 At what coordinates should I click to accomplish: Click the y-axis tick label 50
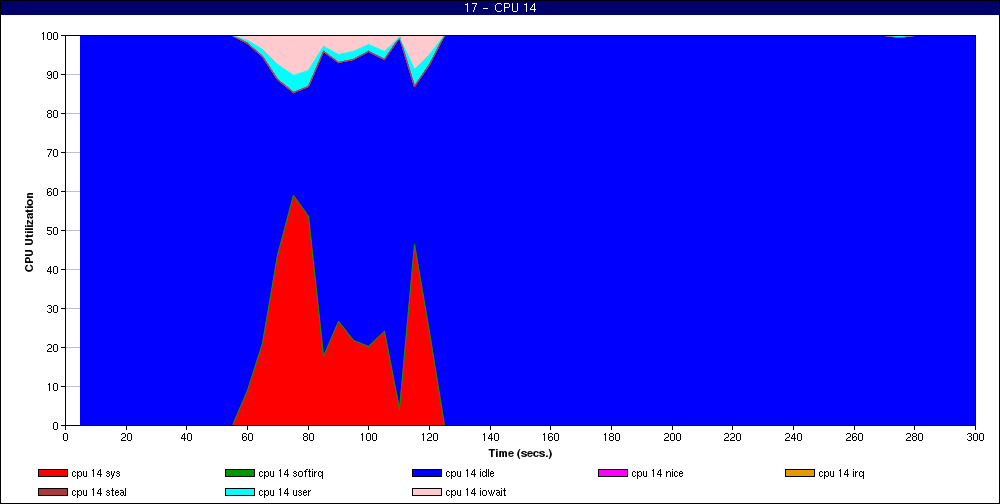pos(52,231)
